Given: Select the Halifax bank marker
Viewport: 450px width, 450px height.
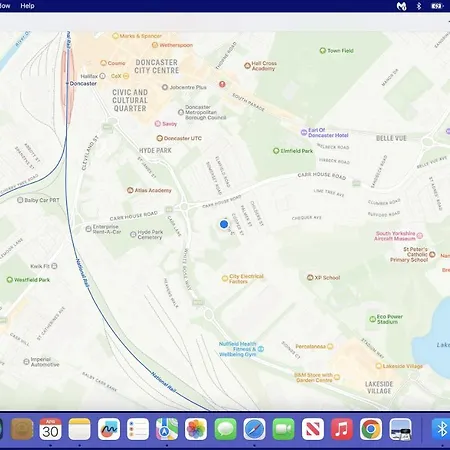Looking at the screenshot, I should (103, 76).
